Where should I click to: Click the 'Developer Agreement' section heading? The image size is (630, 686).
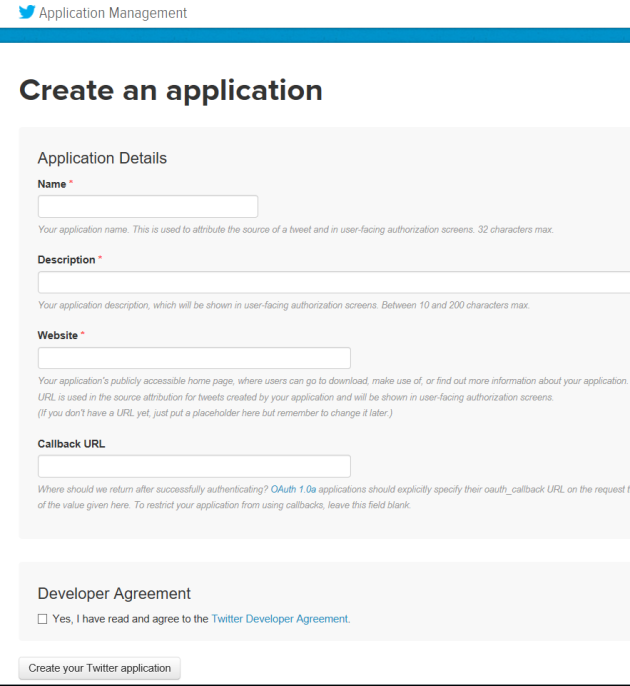coord(114,593)
